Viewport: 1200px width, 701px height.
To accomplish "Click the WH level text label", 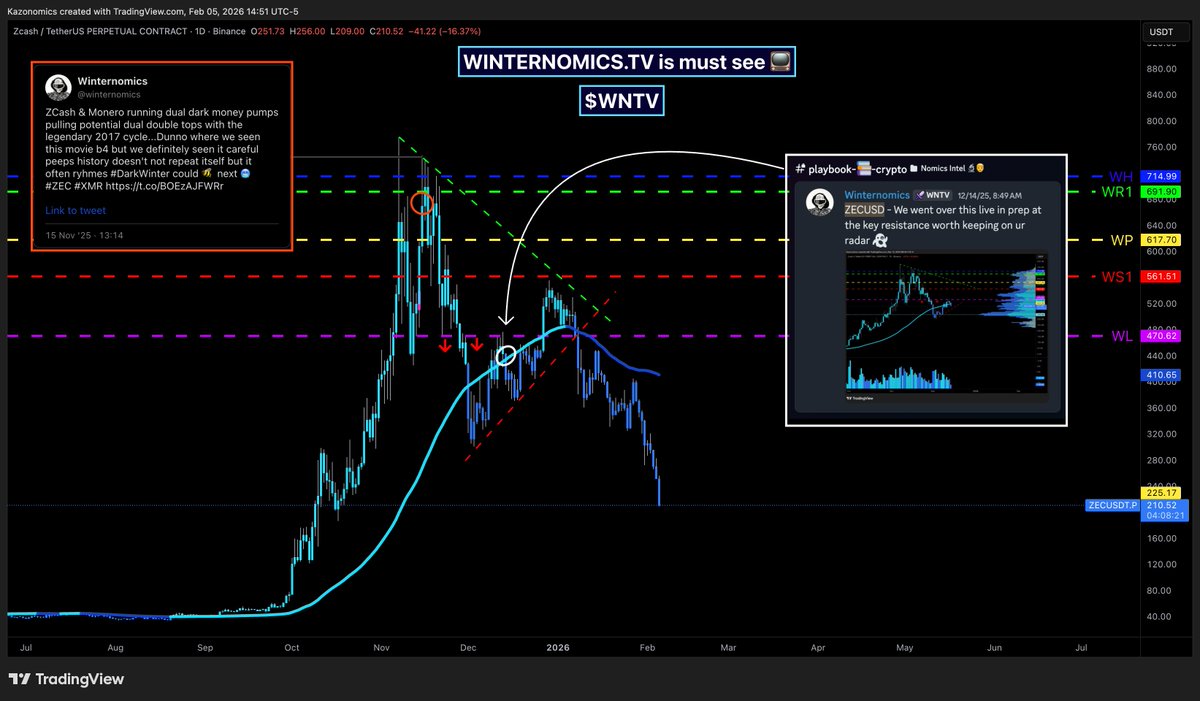I will pyautogui.click(x=1120, y=176).
